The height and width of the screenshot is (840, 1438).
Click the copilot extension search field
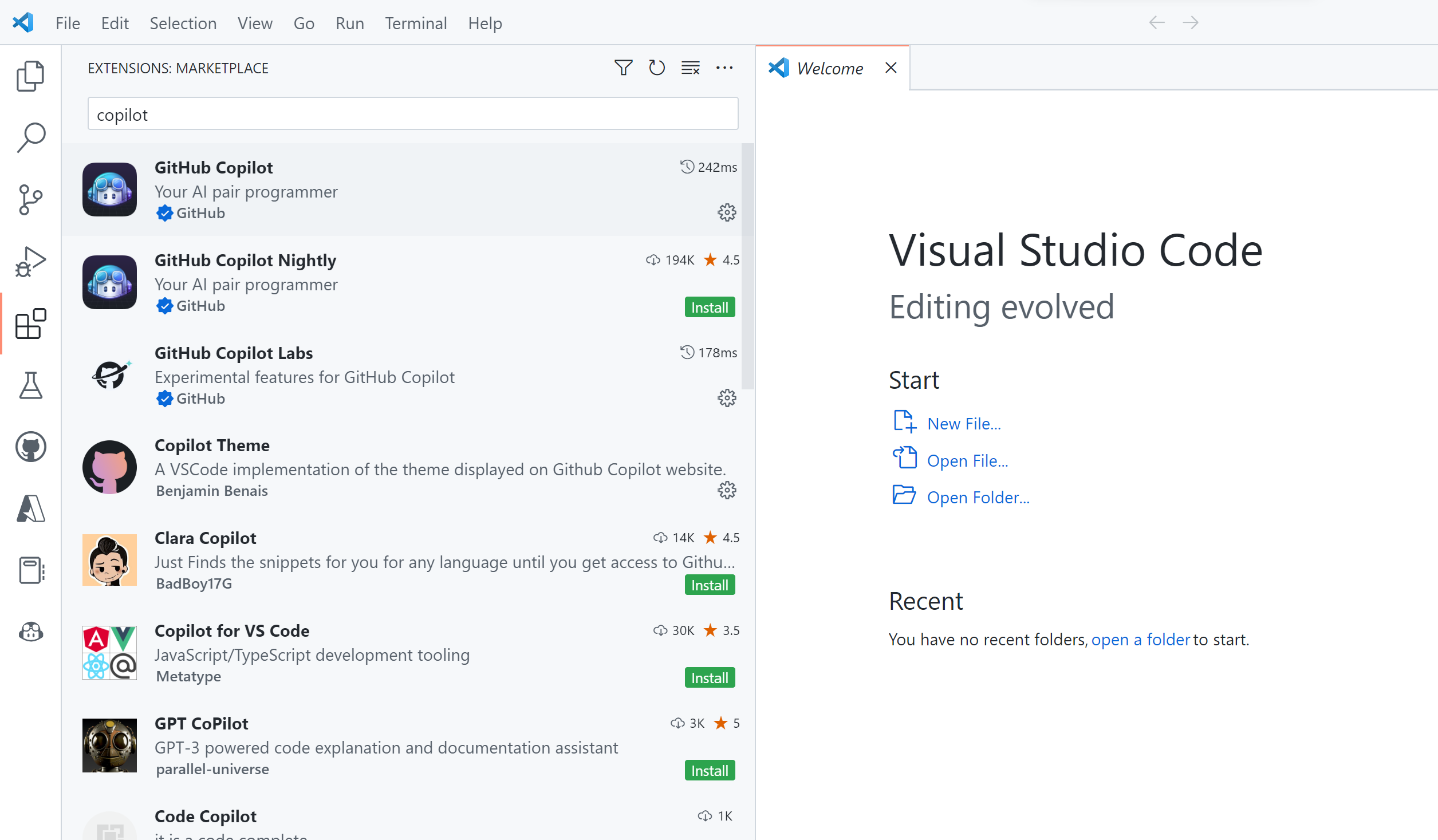(x=412, y=114)
